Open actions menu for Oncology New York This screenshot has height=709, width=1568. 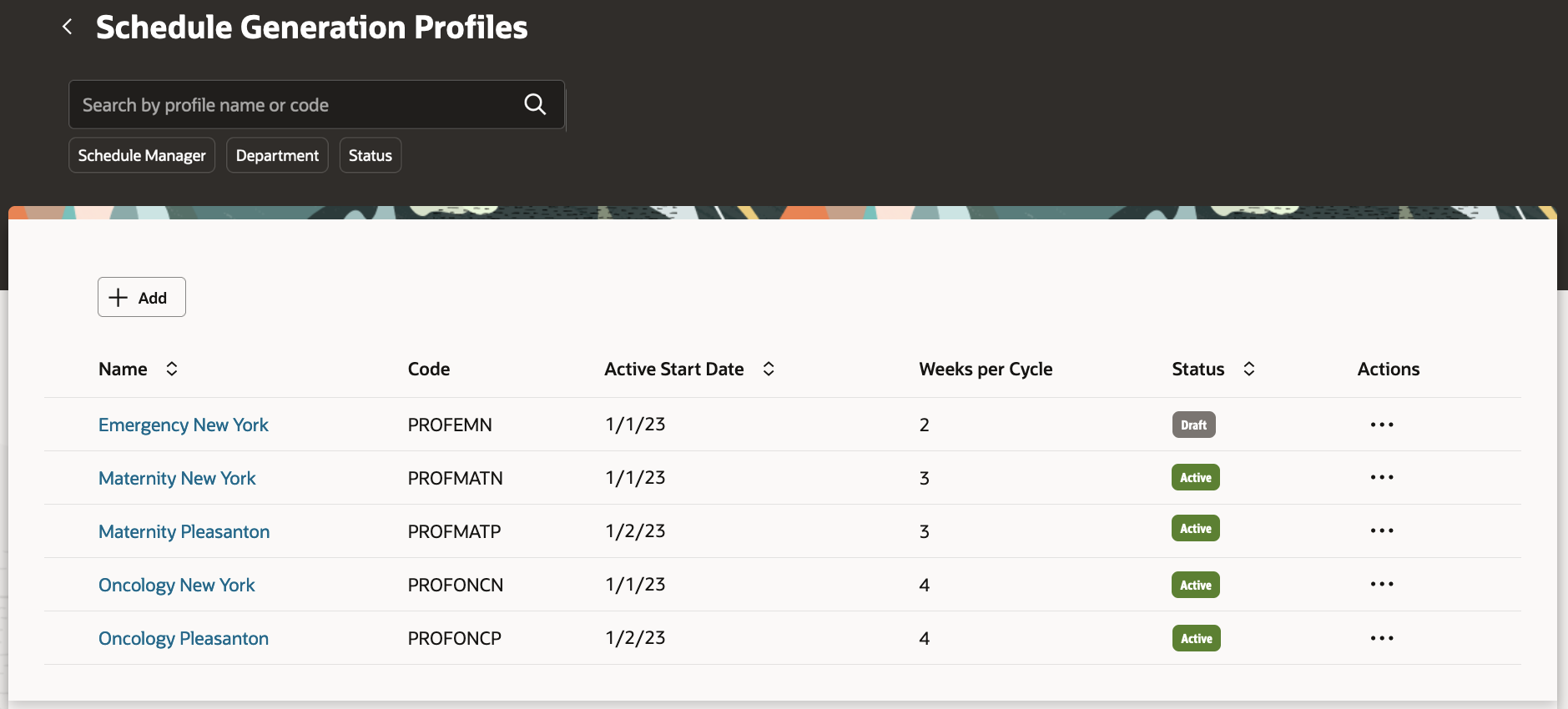tap(1381, 585)
